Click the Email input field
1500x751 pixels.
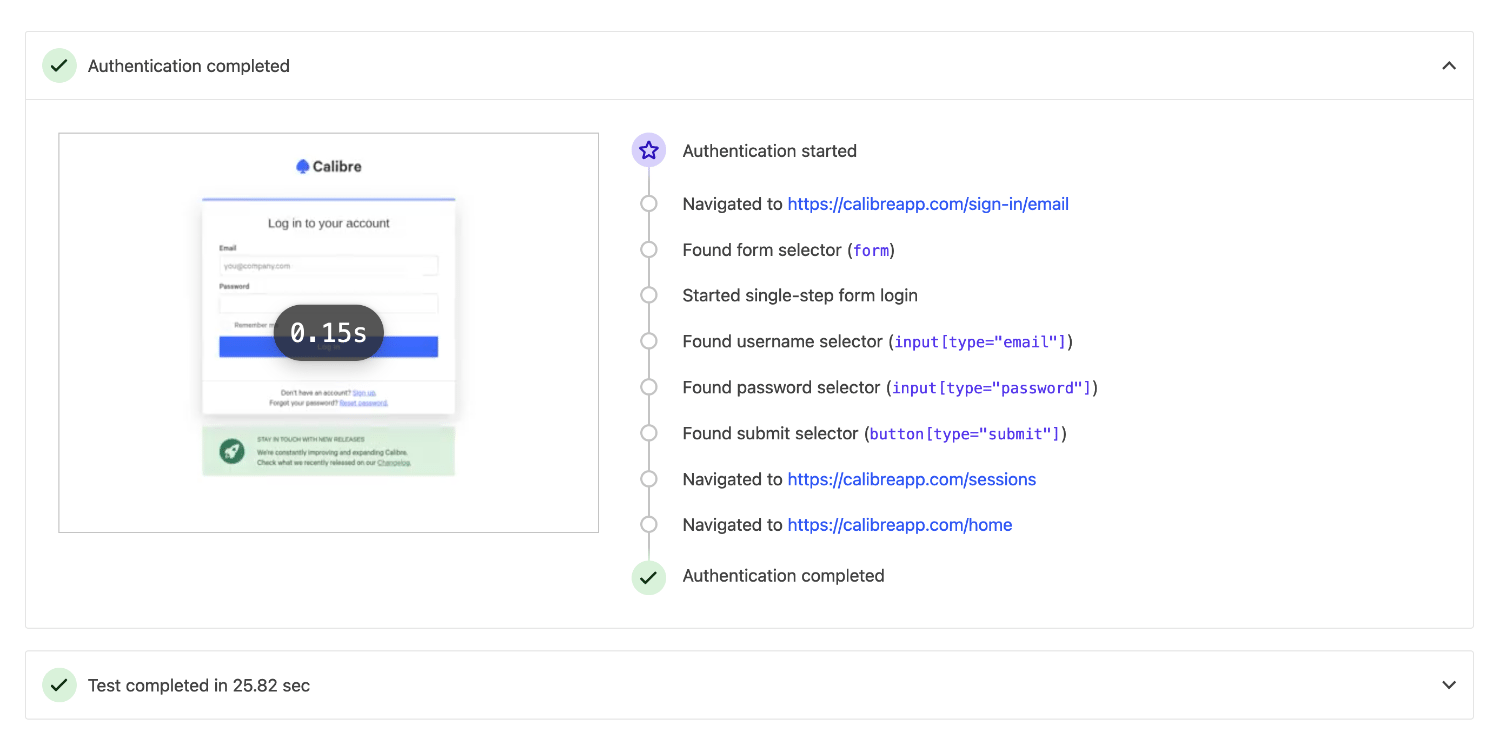(x=328, y=263)
